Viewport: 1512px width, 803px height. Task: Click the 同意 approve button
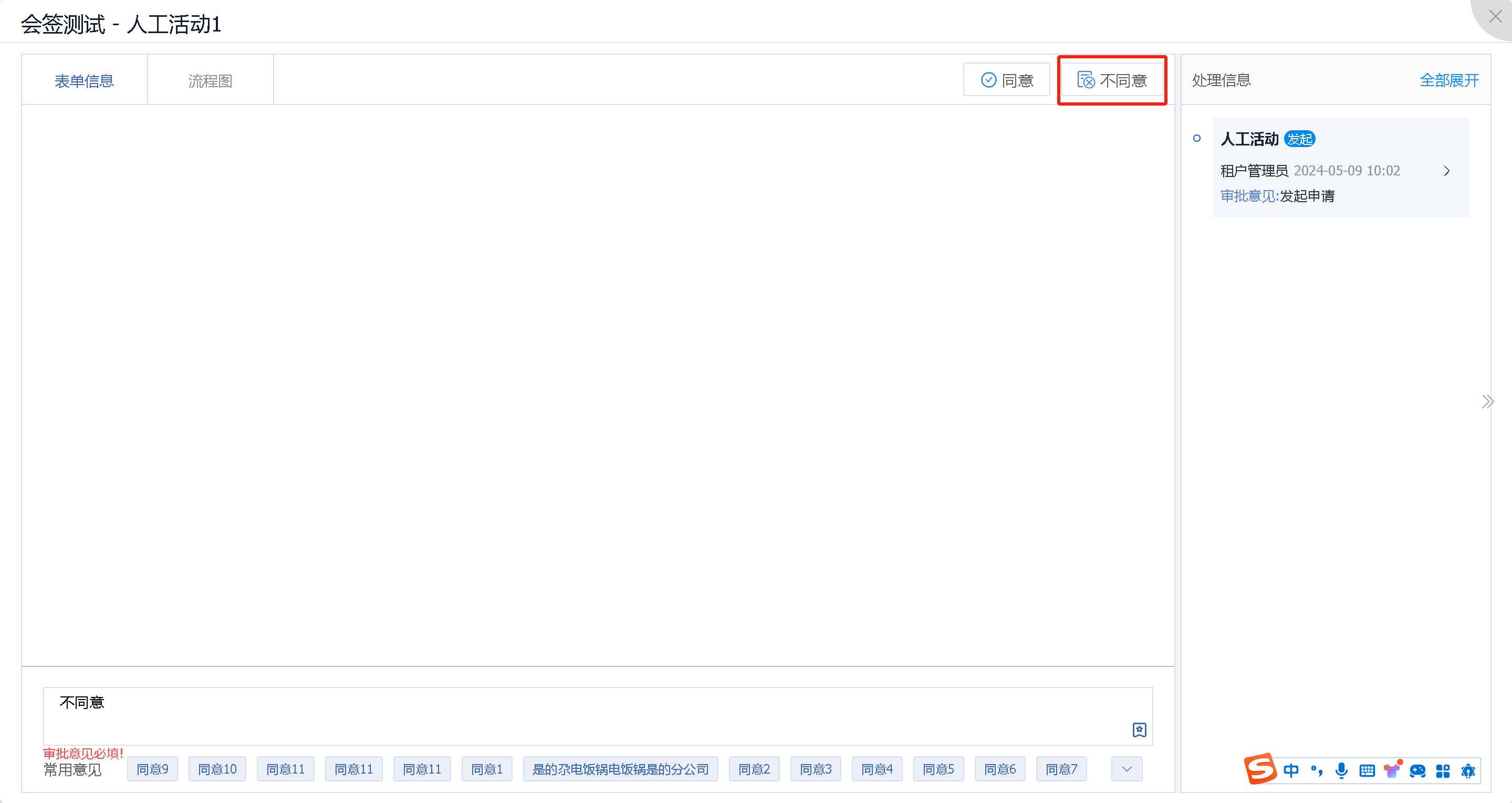(x=1007, y=80)
